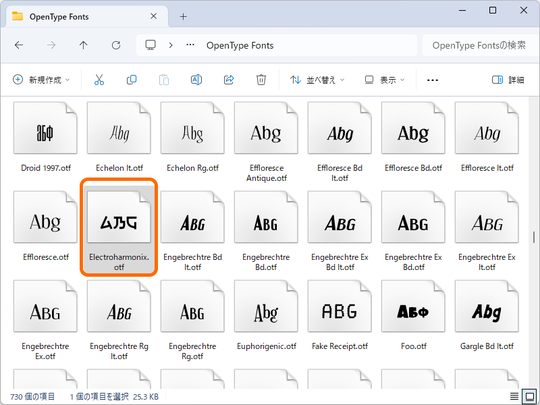Image resolution: width=540 pixels, height=405 pixels.
Task: Select Engebrechtre Bd It.otf file
Action: [x=193, y=231]
